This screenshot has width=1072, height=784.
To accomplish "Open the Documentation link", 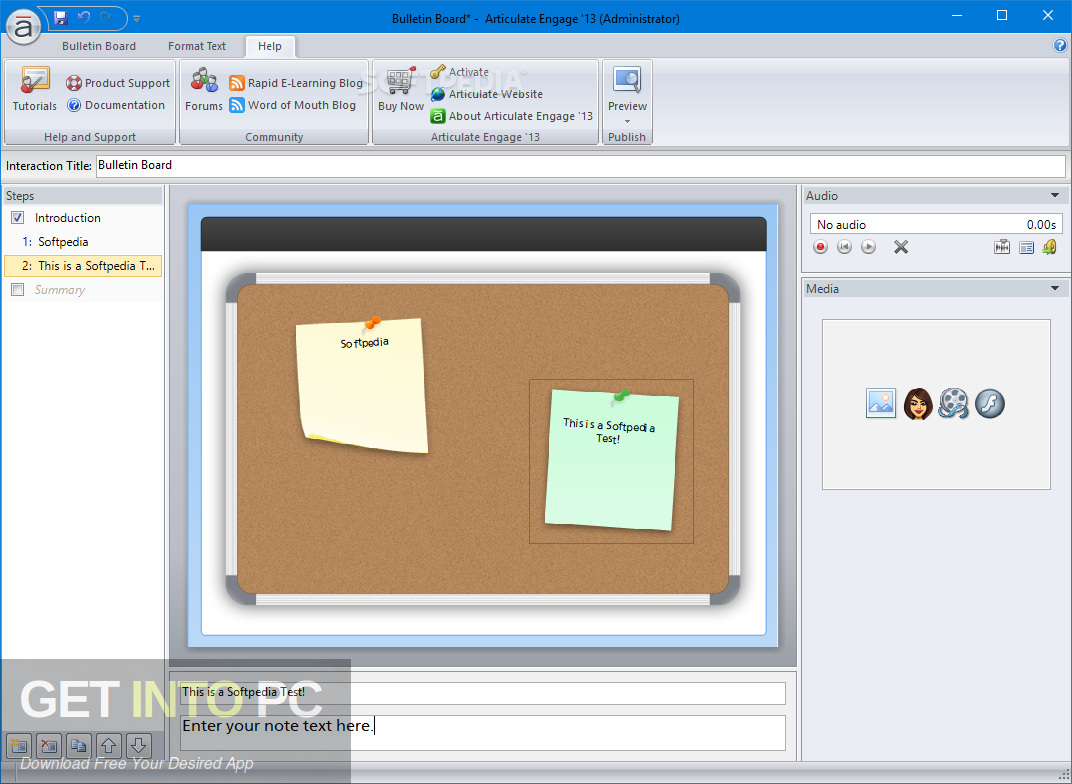I will pos(116,105).
